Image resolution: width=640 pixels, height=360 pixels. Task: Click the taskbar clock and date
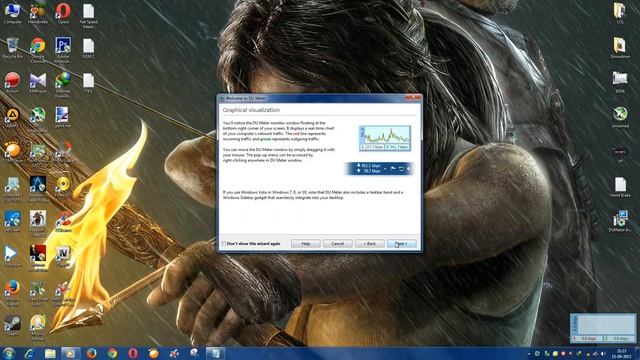(621, 353)
